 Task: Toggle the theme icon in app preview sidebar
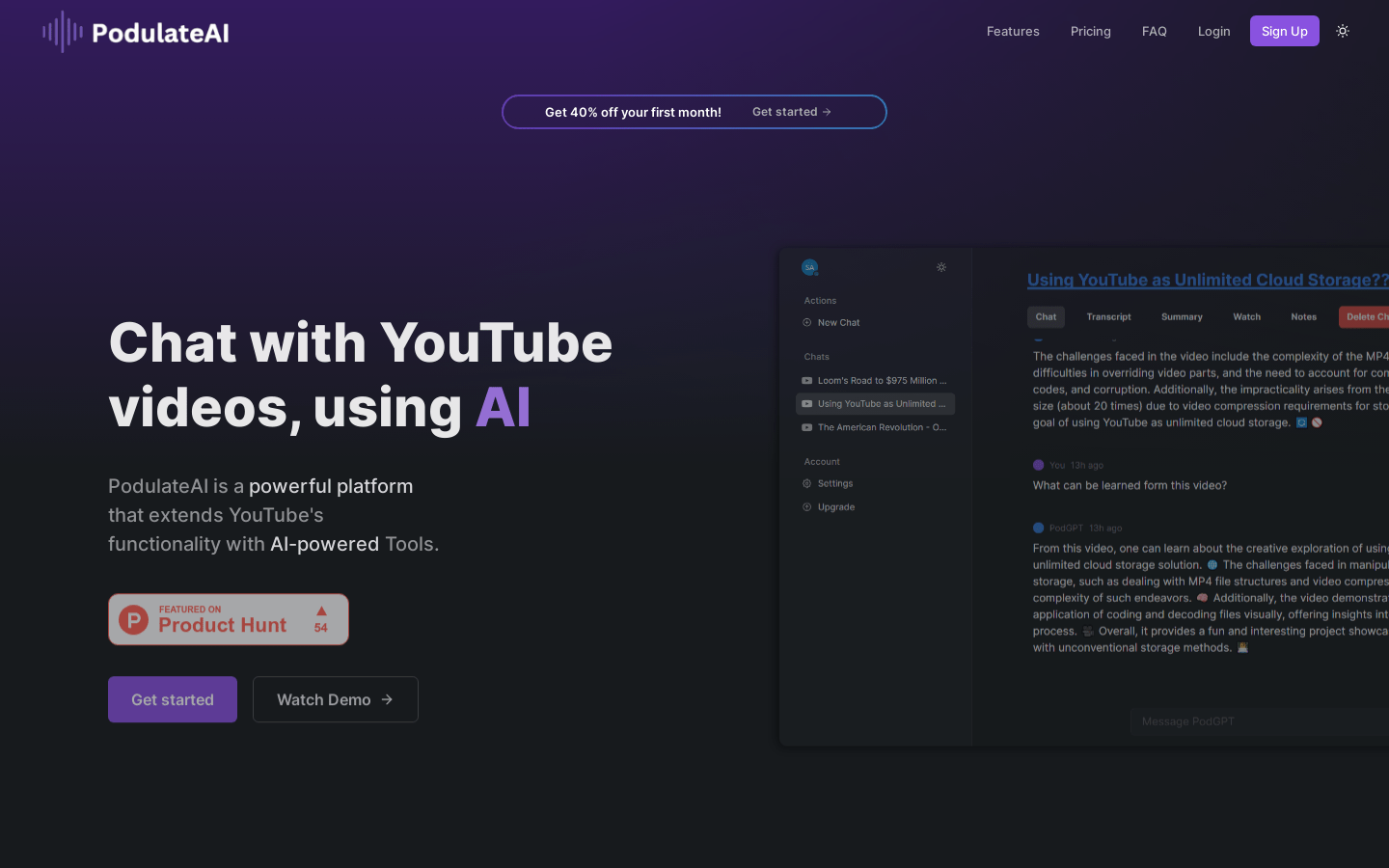tap(941, 267)
